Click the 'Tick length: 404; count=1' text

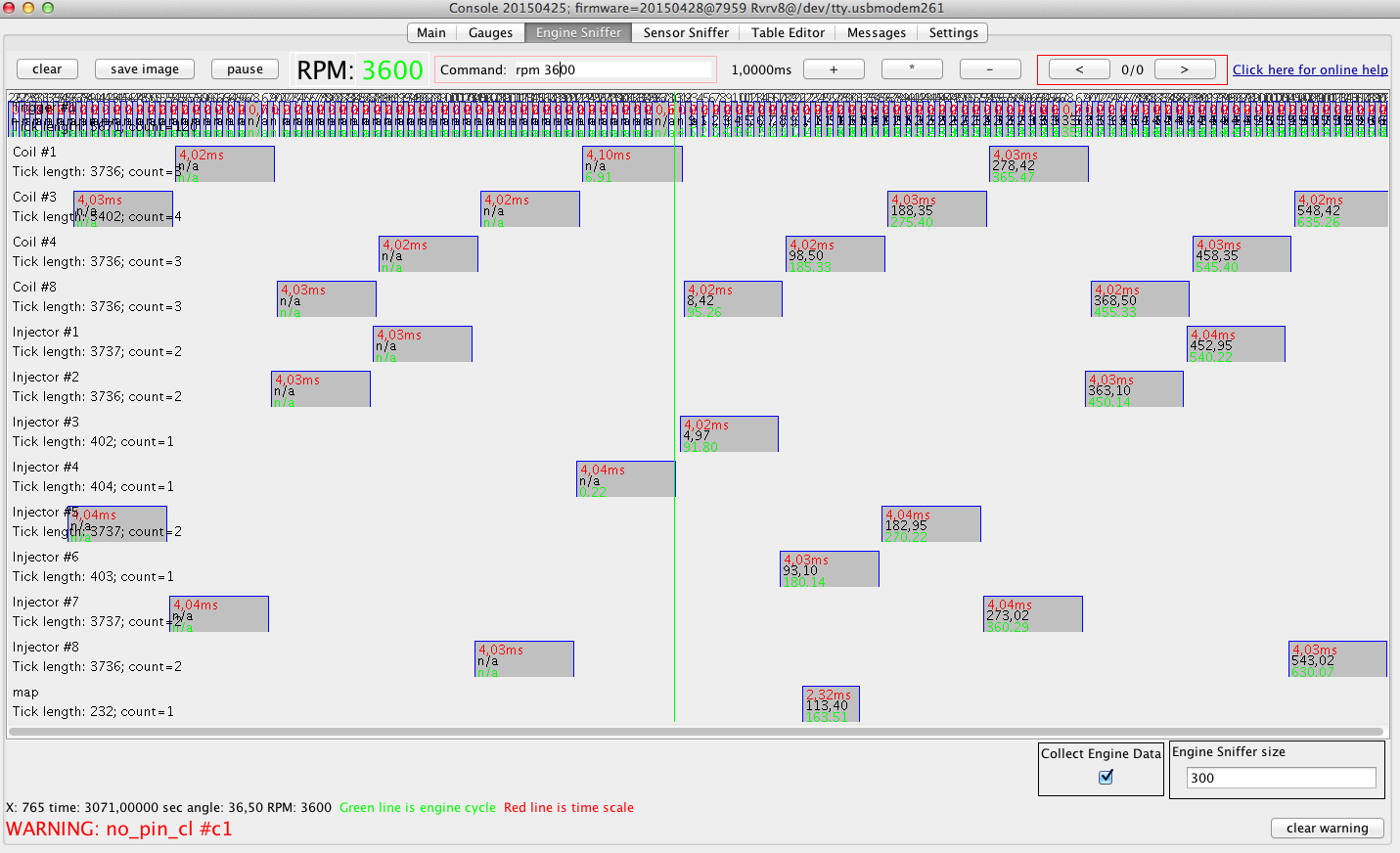pos(93,486)
